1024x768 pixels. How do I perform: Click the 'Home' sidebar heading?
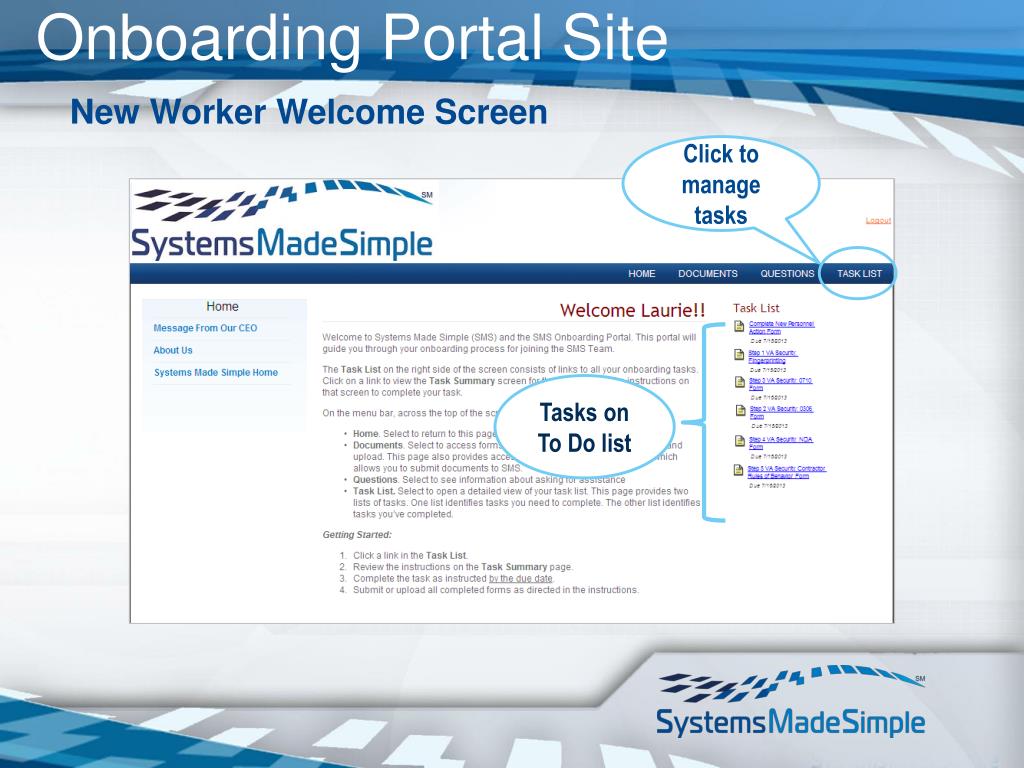pyautogui.click(x=222, y=306)
